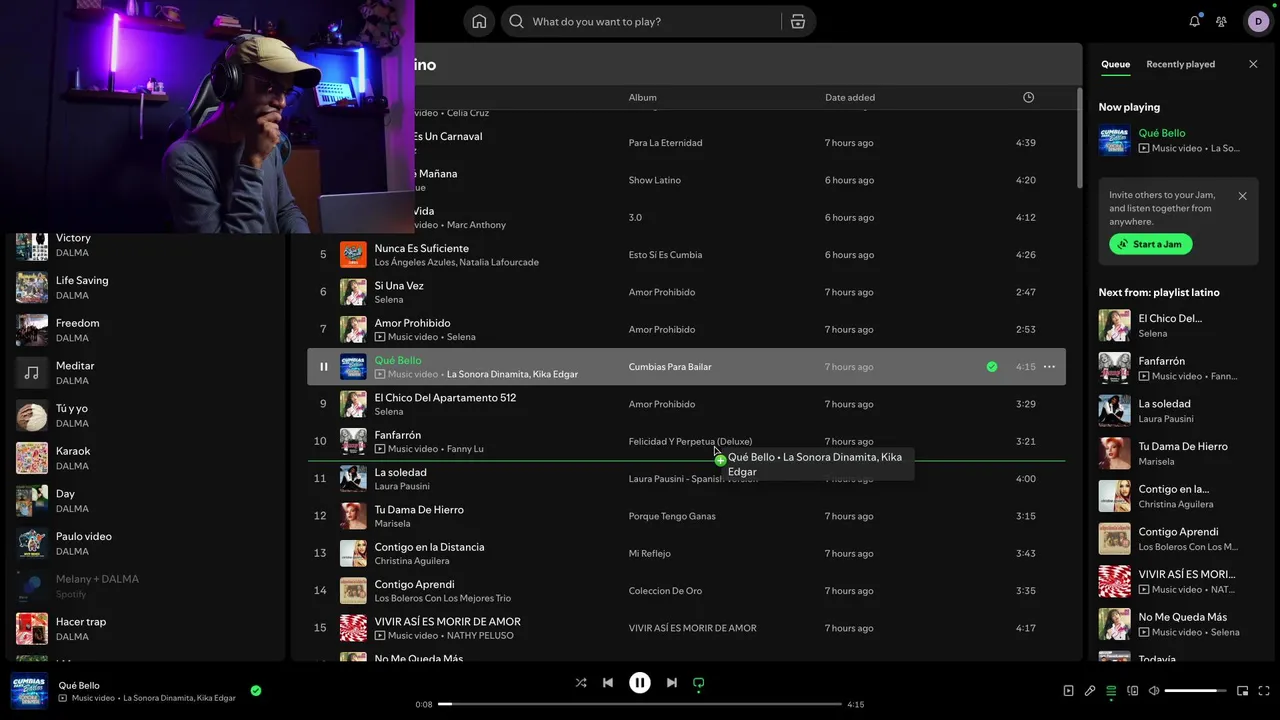Mute the volume speaker icon

coord(1154,690)
